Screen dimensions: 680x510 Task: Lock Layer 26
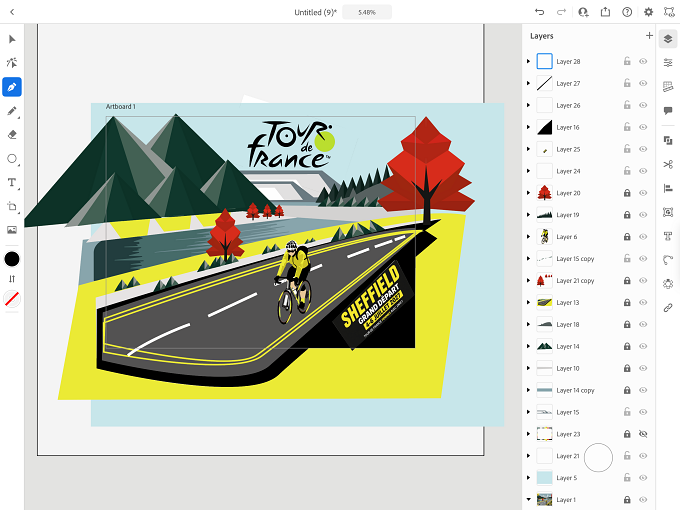(627, 105)
